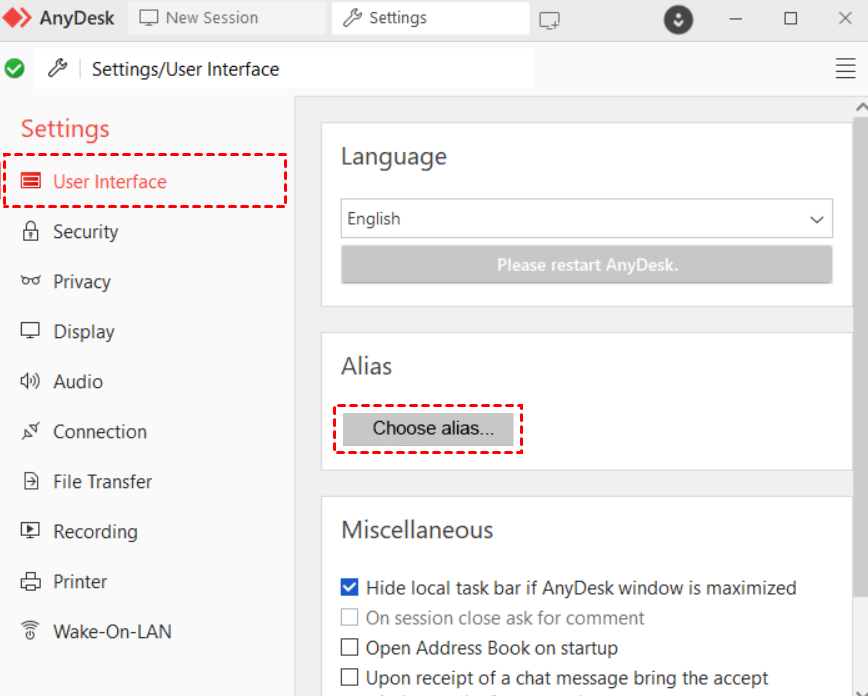Click the Wake-On-LAN icon

(31, 631)
